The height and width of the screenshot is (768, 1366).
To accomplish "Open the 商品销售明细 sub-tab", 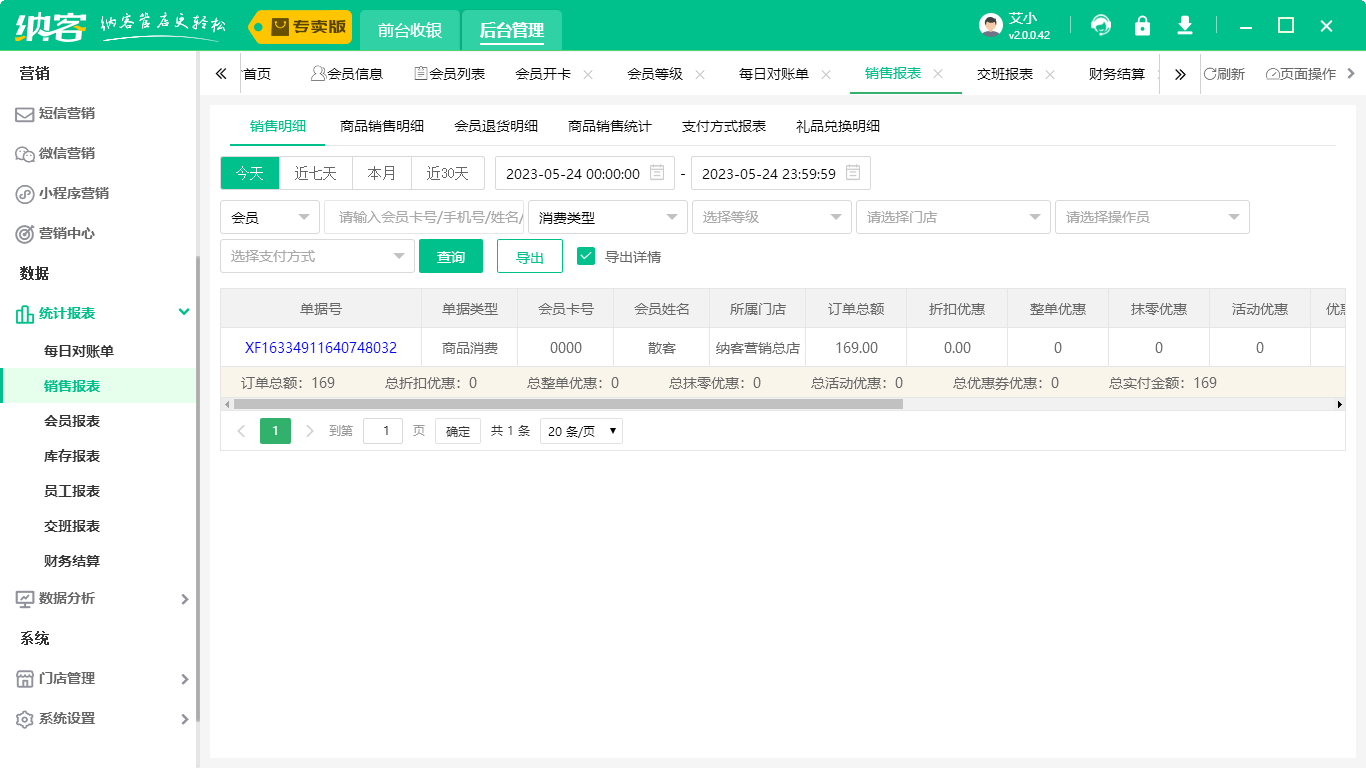I will coord(382,126).
